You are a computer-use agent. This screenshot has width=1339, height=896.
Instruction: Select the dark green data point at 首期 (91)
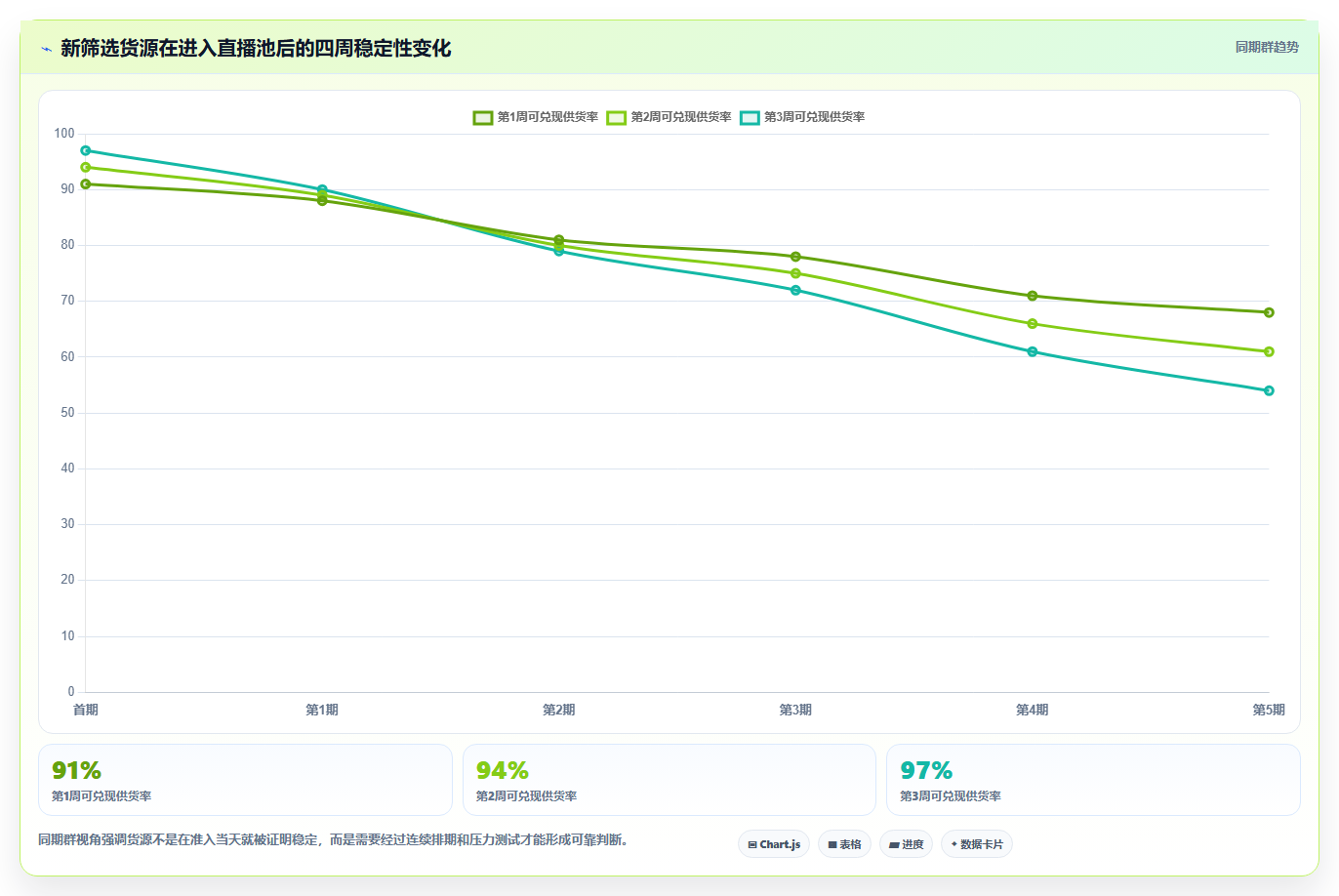(86, 184)
